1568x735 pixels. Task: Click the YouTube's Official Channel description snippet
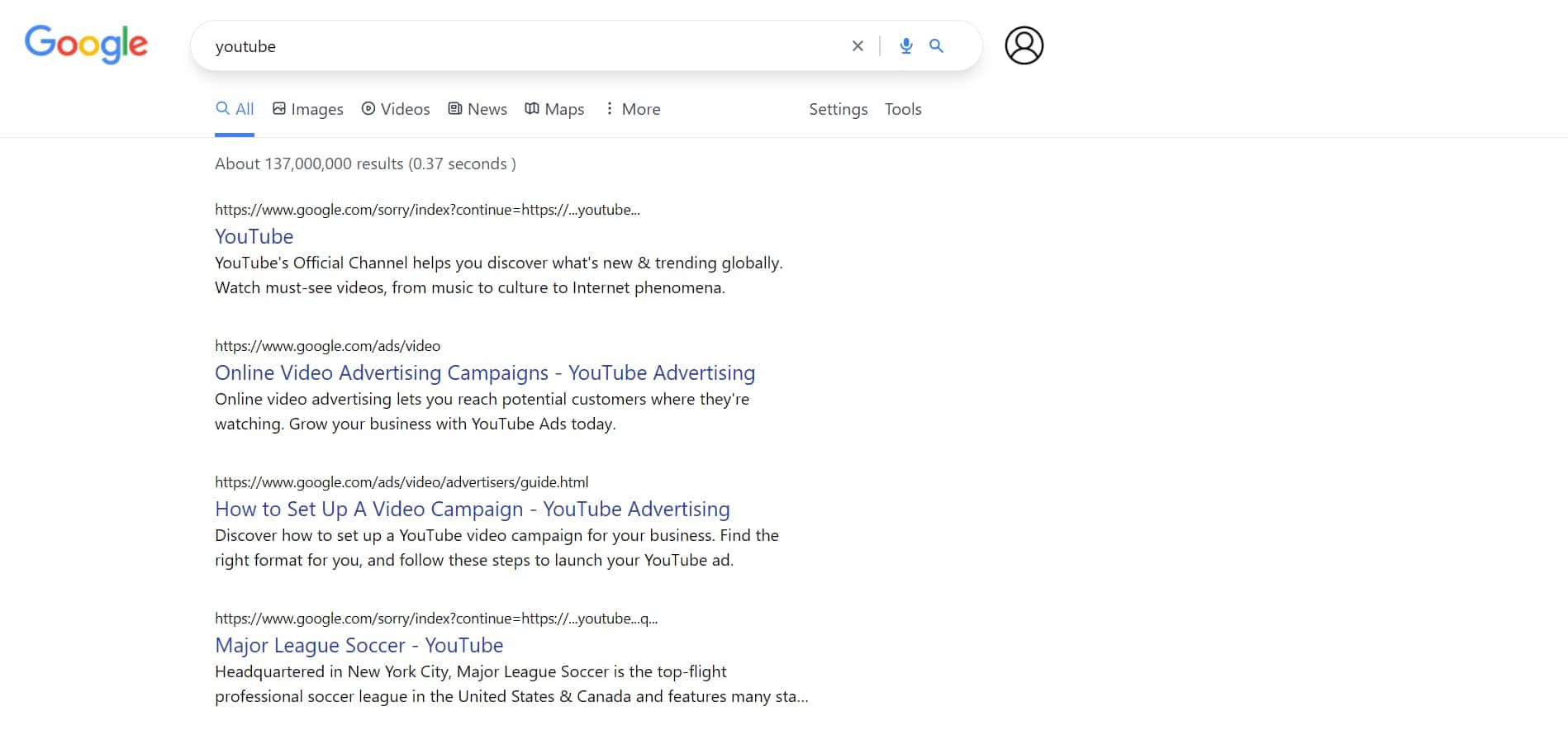[499, 275]
